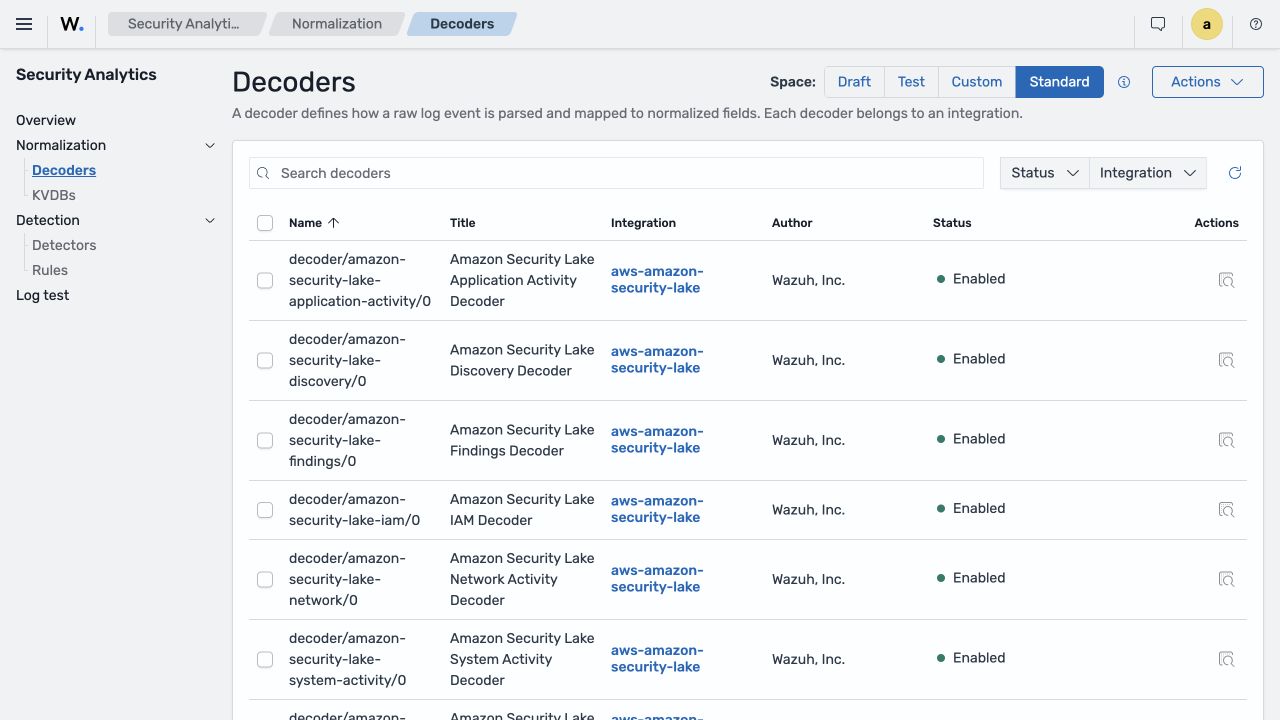Open the Actions dropdown button

[1207, 82]
